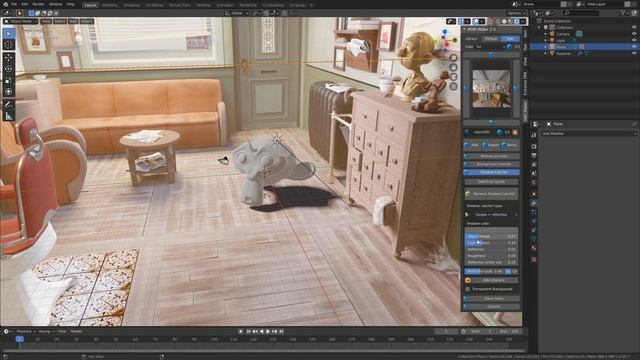Enable Transparent Background checkbox

468,289
